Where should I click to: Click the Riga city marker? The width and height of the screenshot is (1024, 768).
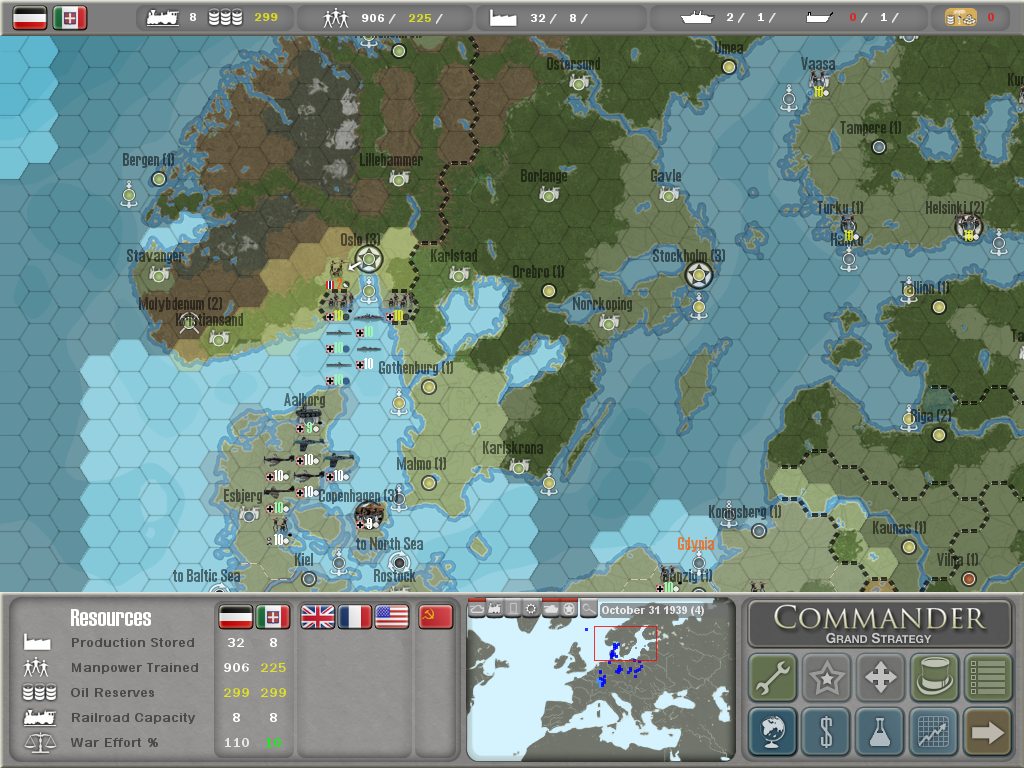[x=938, y=434]
